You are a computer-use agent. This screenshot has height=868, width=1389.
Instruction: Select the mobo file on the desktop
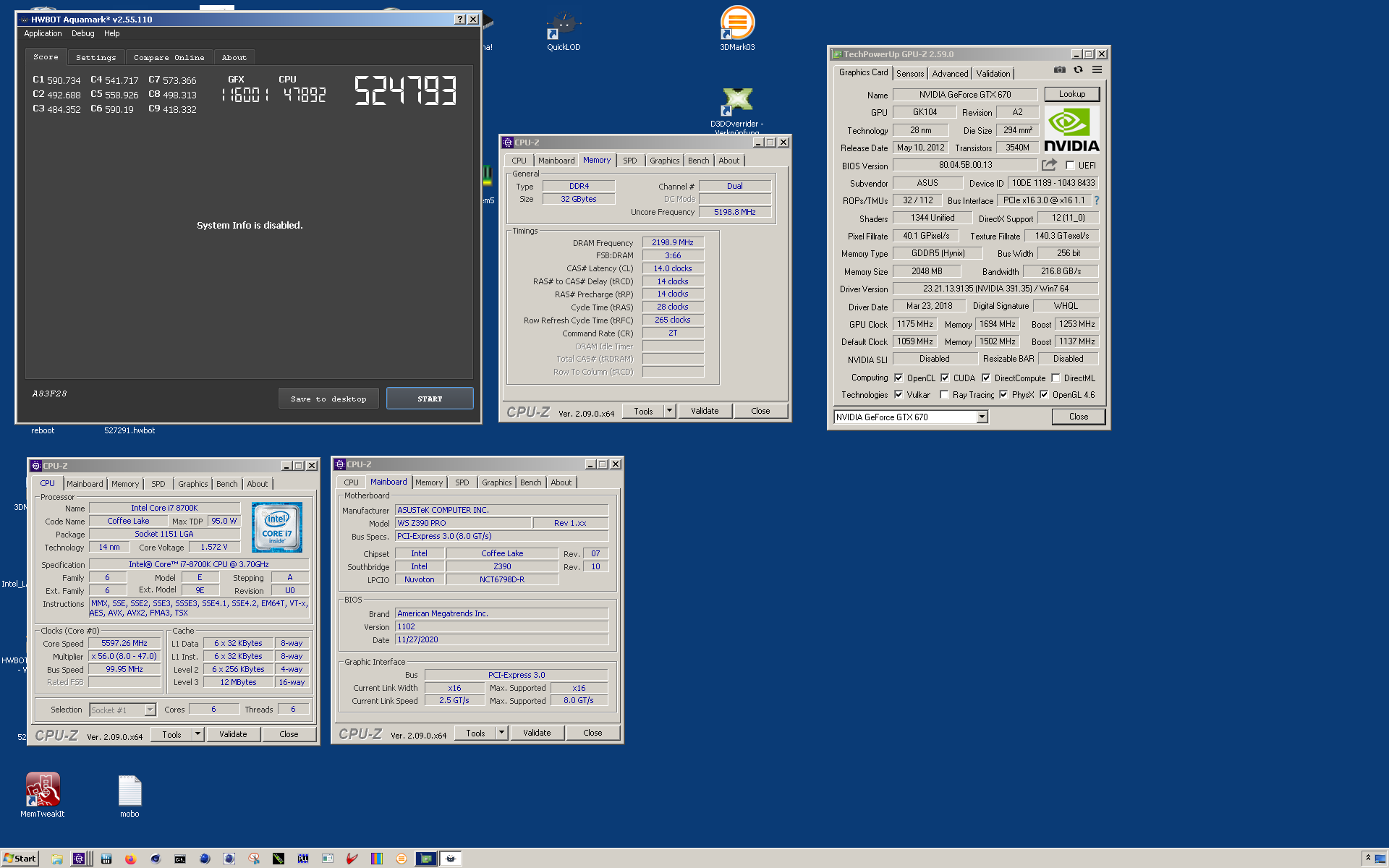coord(129,796)
